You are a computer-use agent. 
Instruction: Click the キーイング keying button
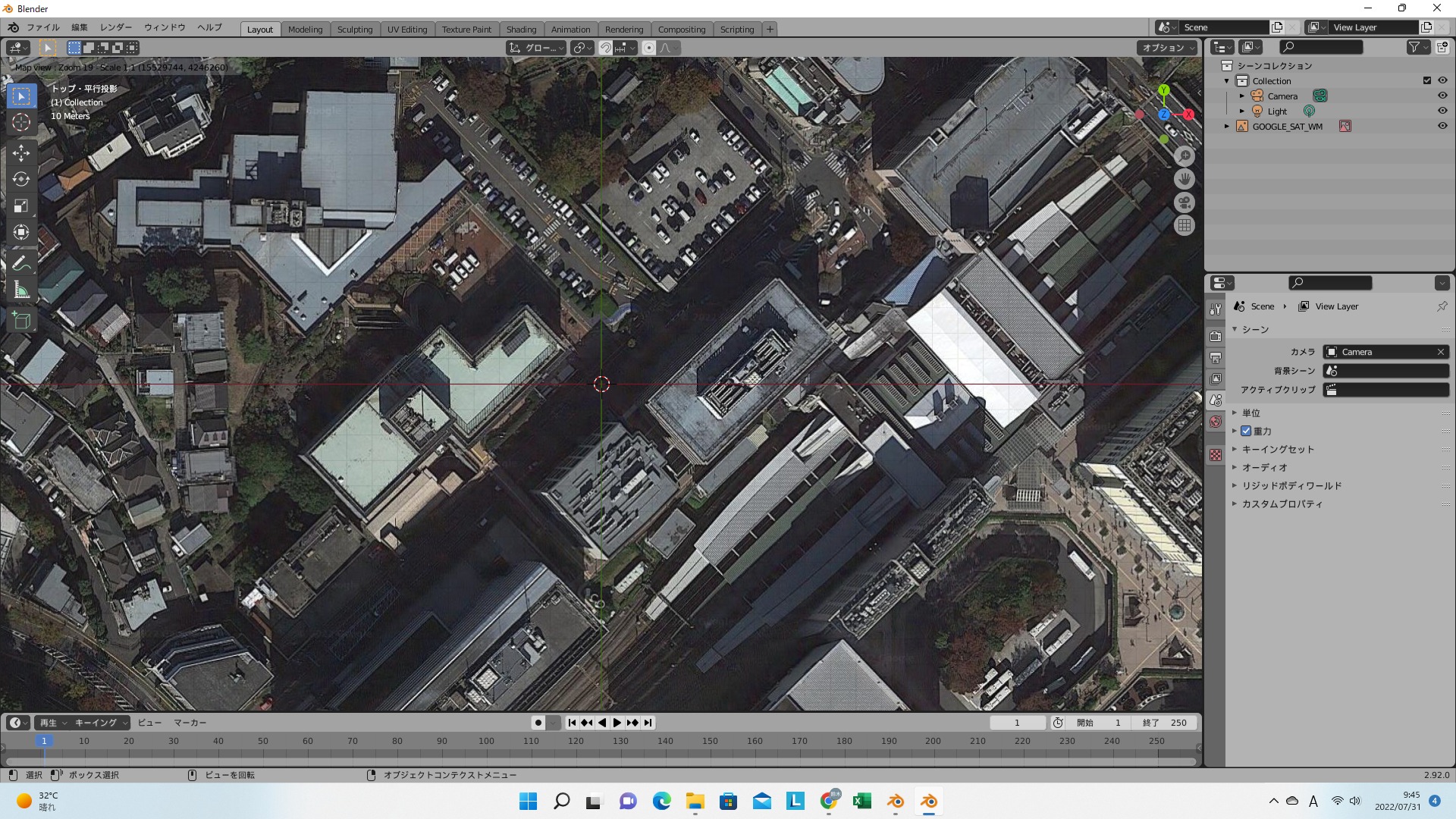click(100, 723)
